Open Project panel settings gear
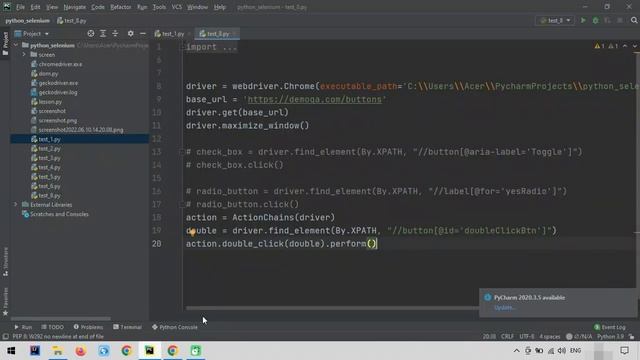 131,33
